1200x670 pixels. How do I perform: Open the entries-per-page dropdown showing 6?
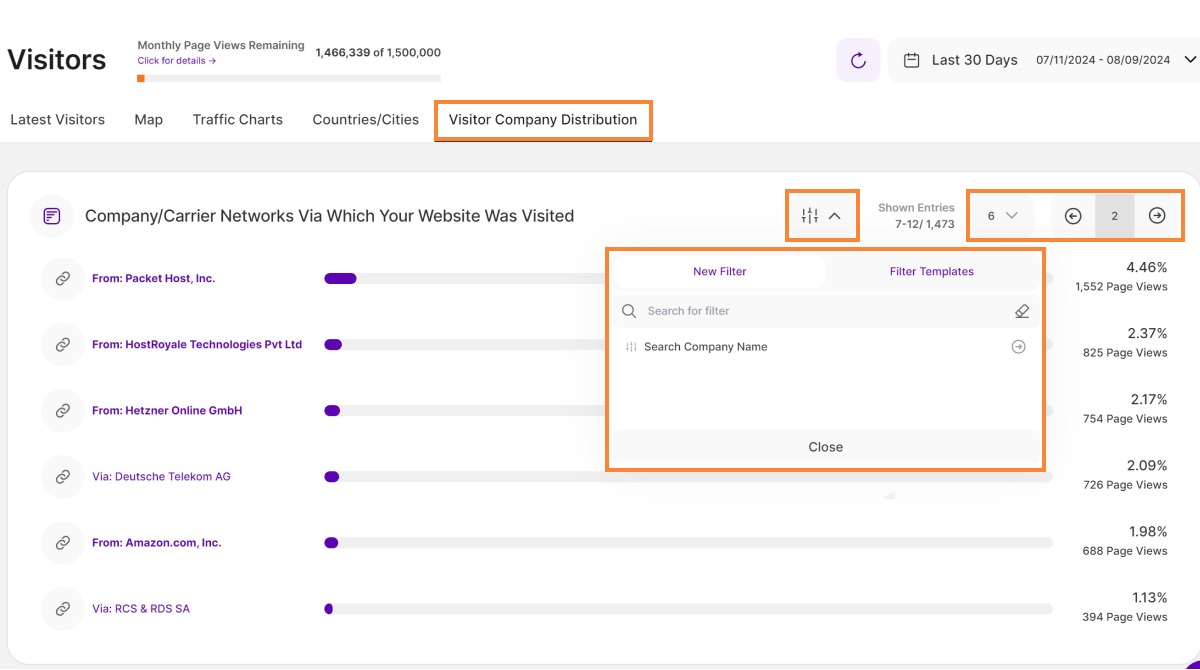pos(1002,216)
